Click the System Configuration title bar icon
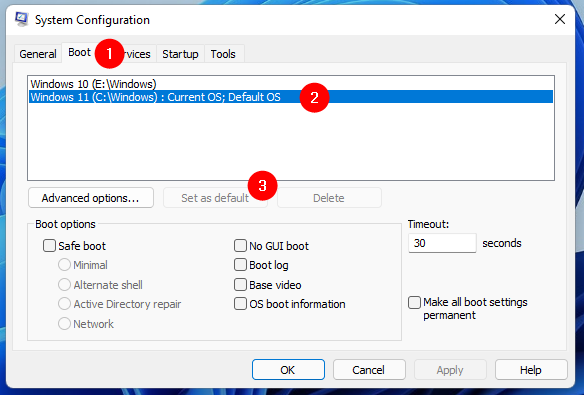 21,19
